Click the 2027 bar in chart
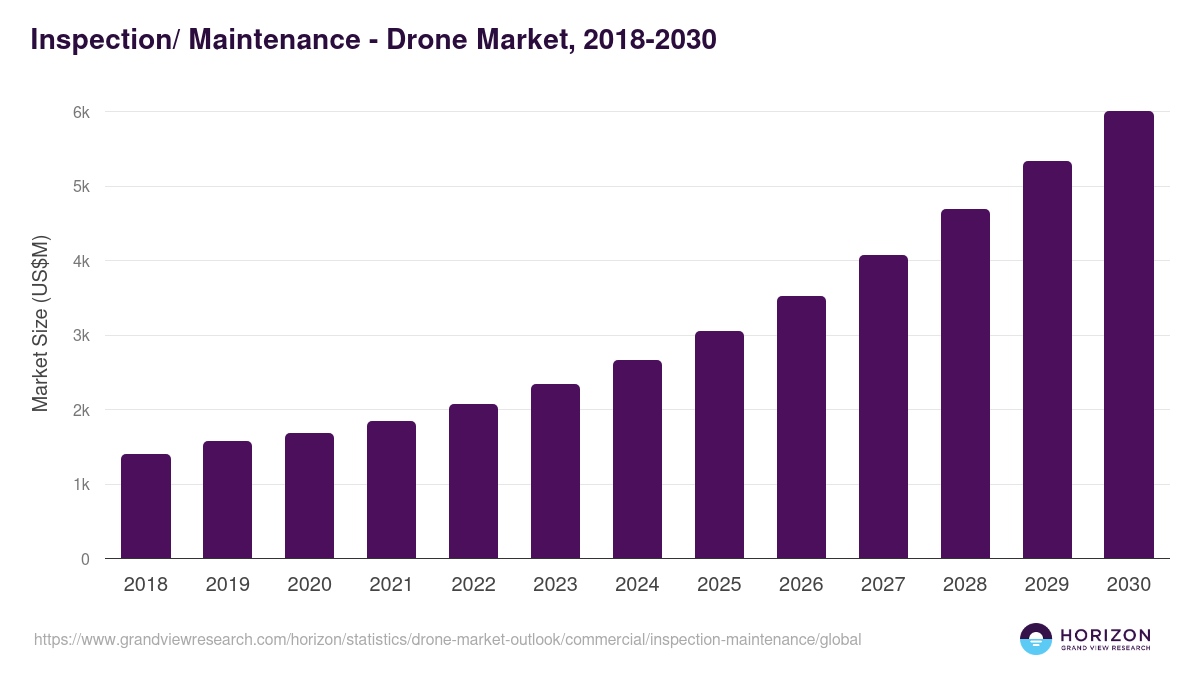1200x675 pixels. 884,407
